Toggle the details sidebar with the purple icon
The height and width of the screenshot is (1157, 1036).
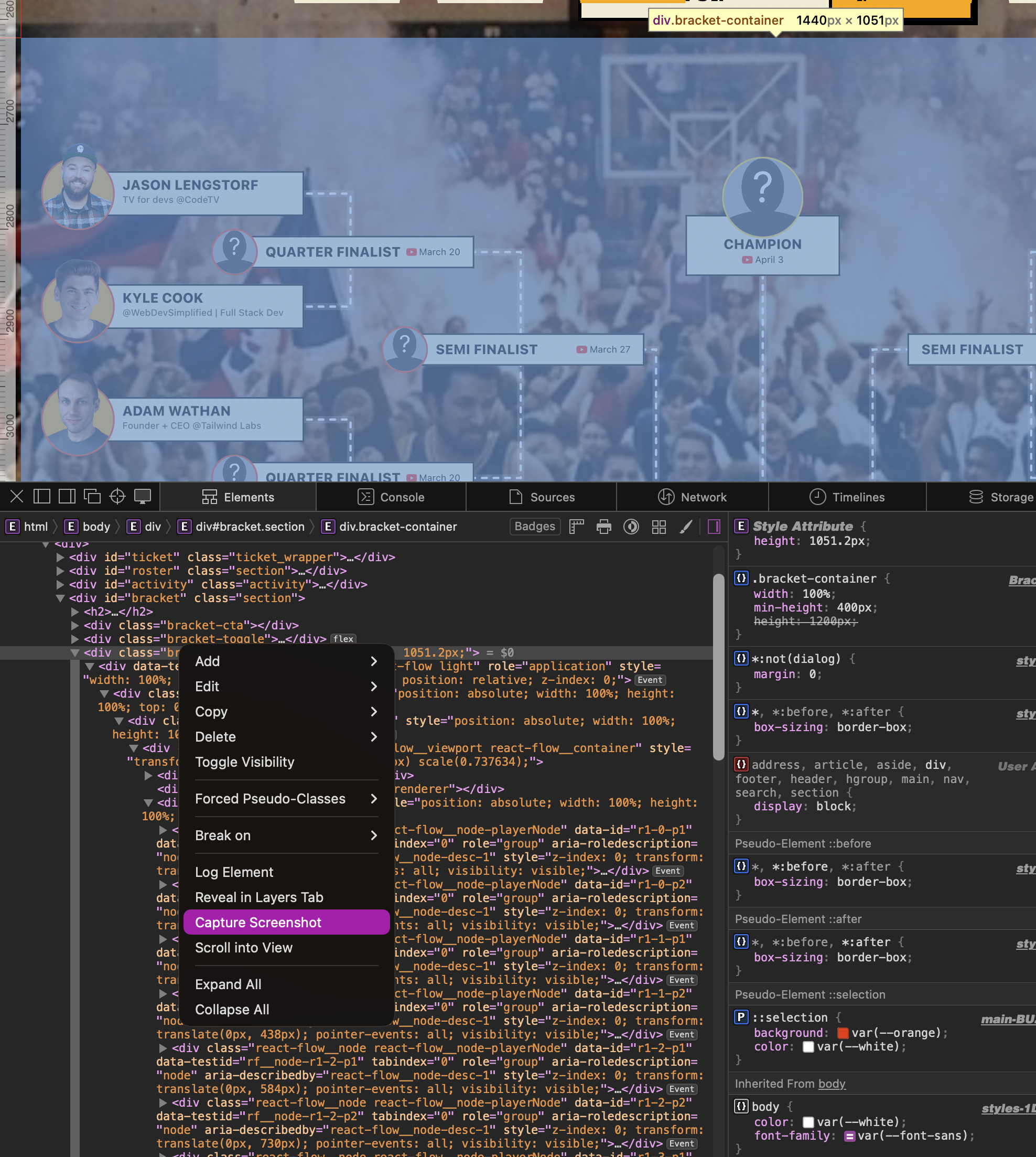click(x=714, y=527)
